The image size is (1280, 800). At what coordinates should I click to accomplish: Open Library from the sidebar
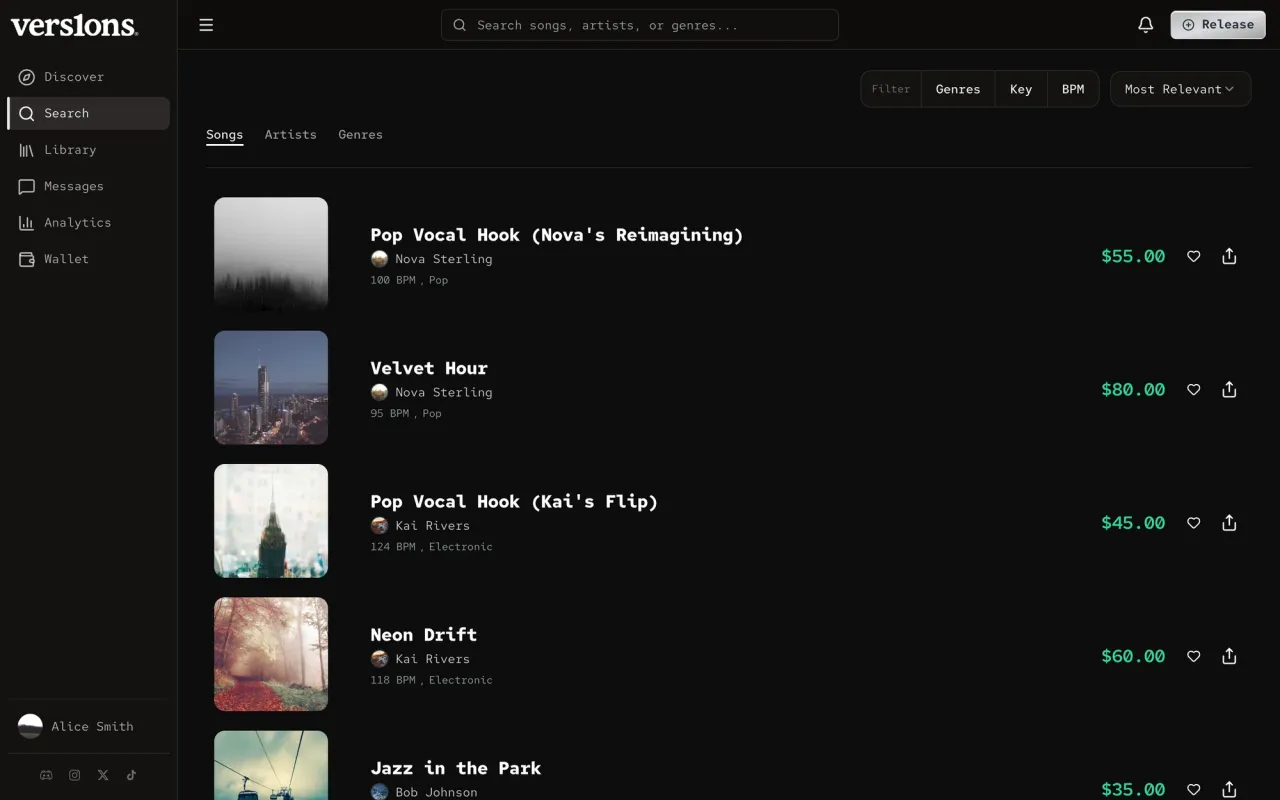click(88, 150)
